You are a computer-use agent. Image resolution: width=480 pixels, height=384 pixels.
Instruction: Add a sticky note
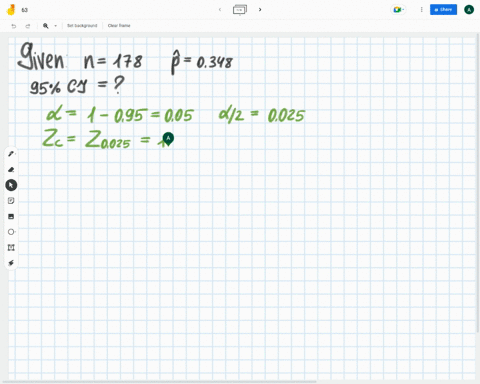click(11, 201)
